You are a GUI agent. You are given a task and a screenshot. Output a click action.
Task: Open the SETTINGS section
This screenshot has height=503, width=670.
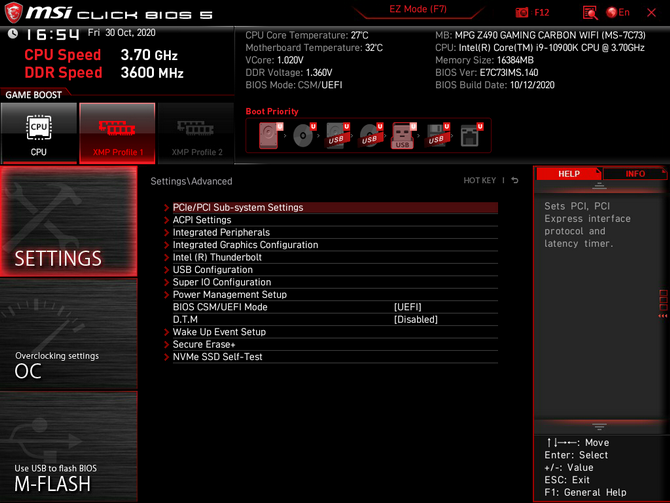[x=69, y=221]
